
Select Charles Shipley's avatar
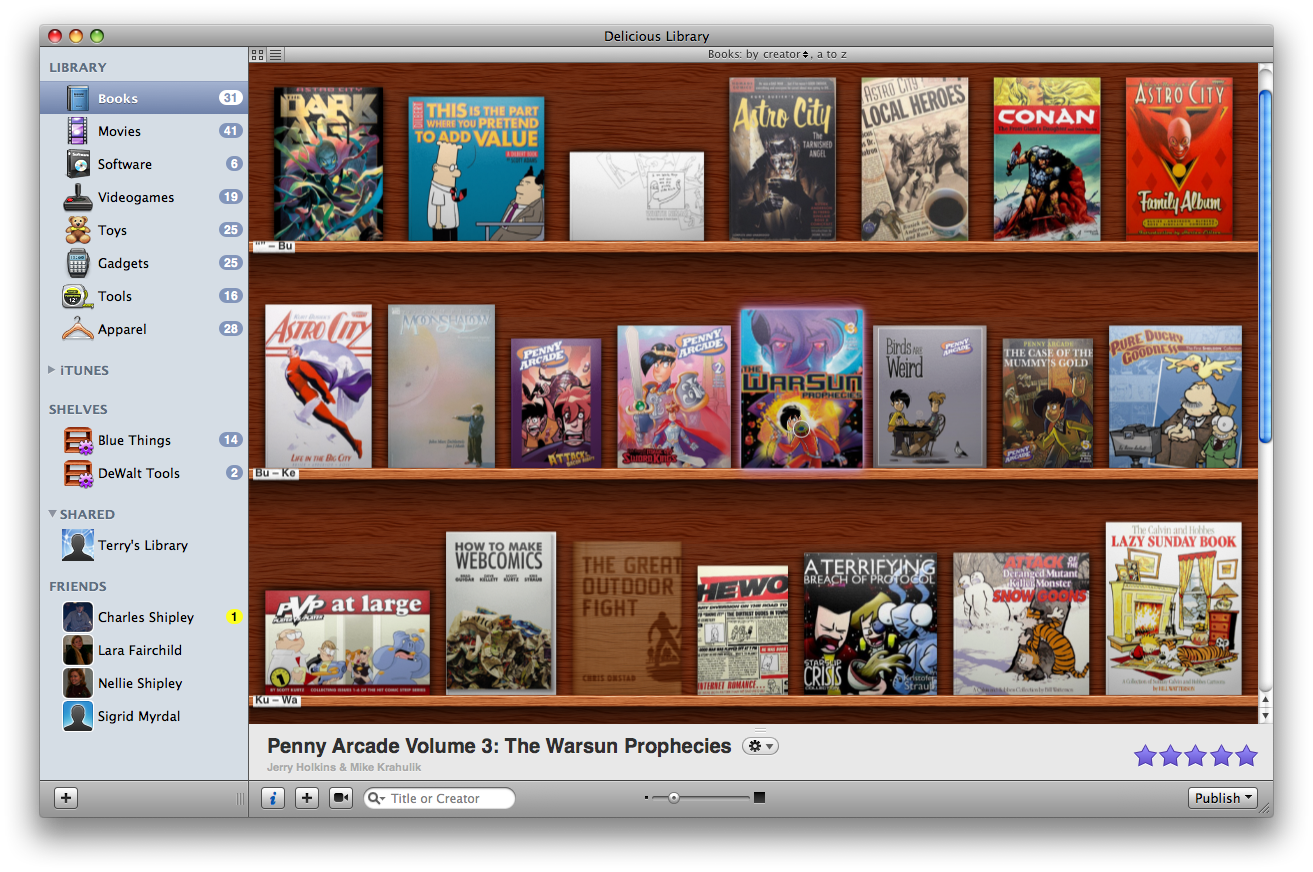point(78,617)
